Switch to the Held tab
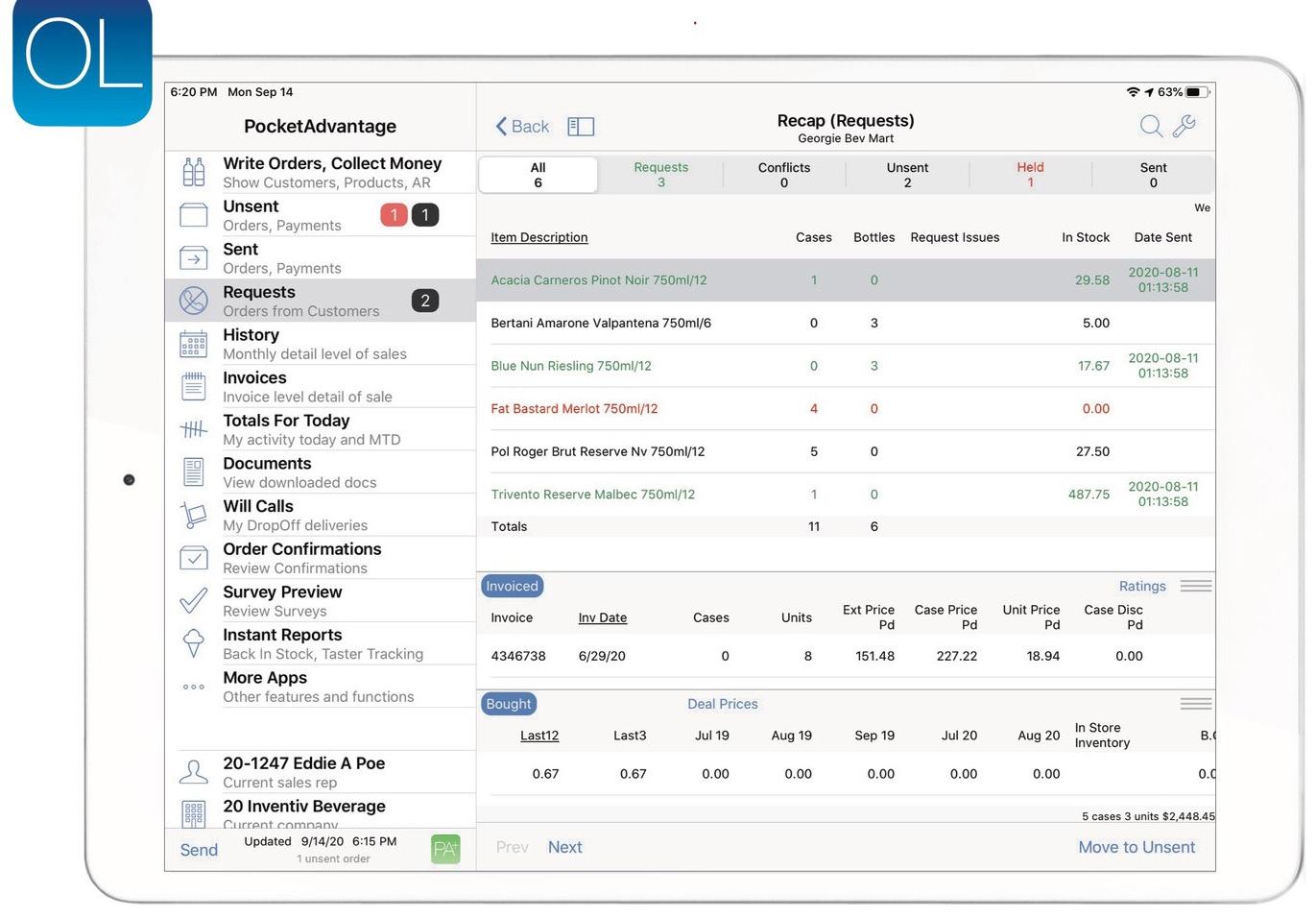The height and width of the screenshot is (918, 1316). coord(1030,175)
